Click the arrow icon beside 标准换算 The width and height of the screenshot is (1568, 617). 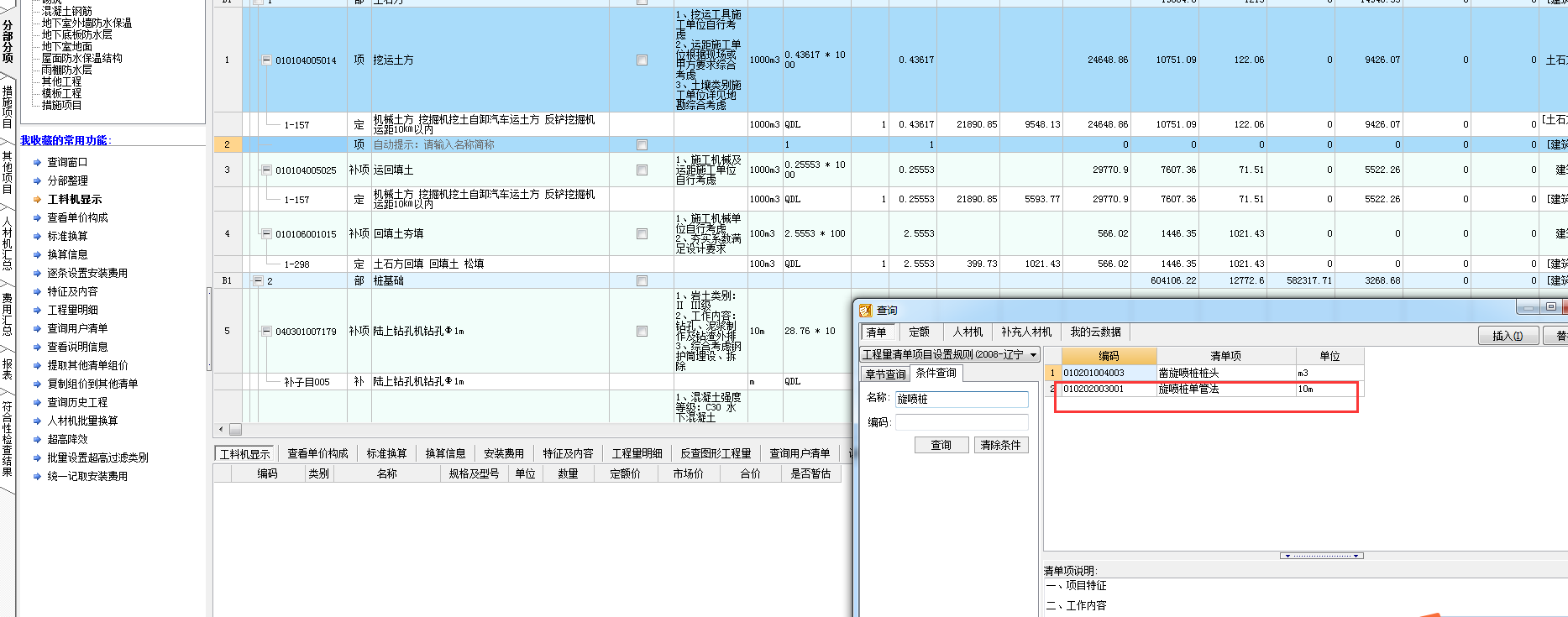click(37, 237)
